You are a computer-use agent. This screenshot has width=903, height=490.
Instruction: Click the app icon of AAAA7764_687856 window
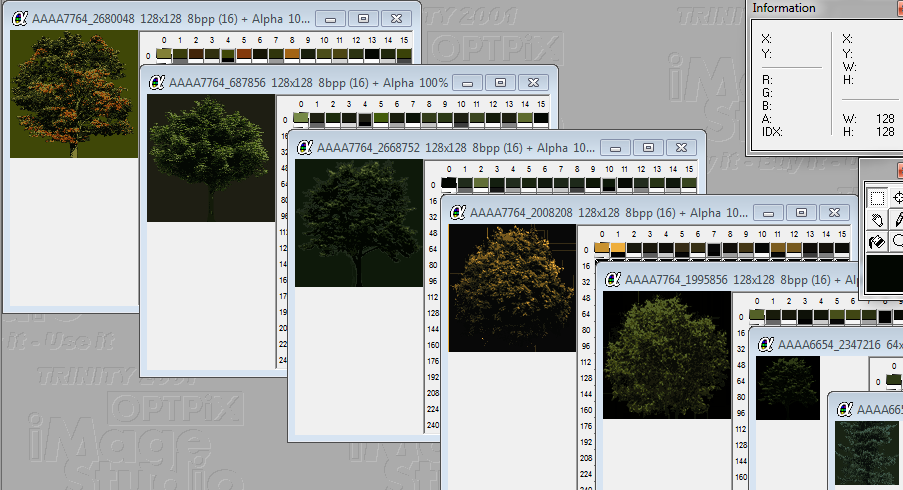point(157,82)
